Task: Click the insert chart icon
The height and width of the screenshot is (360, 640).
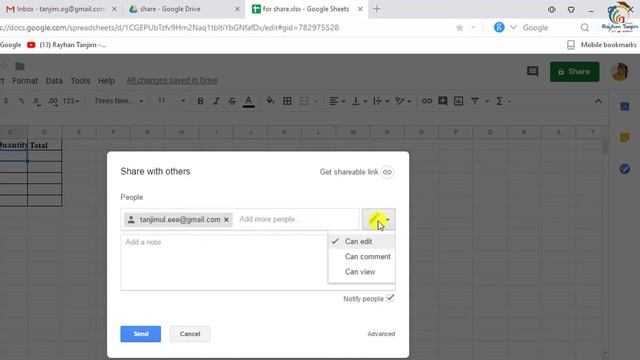Action: [458, 101]
